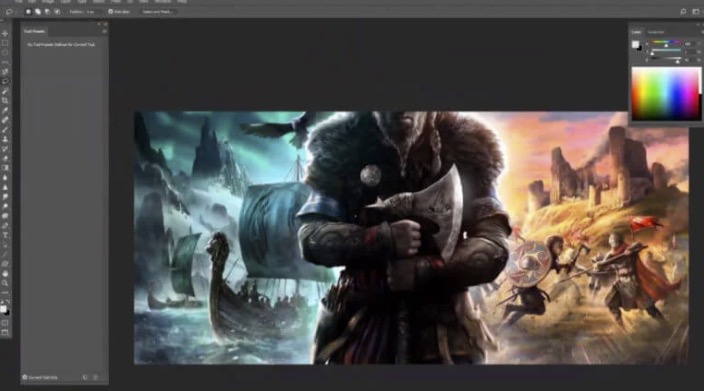
Task: Click the toolbar foreground color swatch
Action: pos(3,309)
